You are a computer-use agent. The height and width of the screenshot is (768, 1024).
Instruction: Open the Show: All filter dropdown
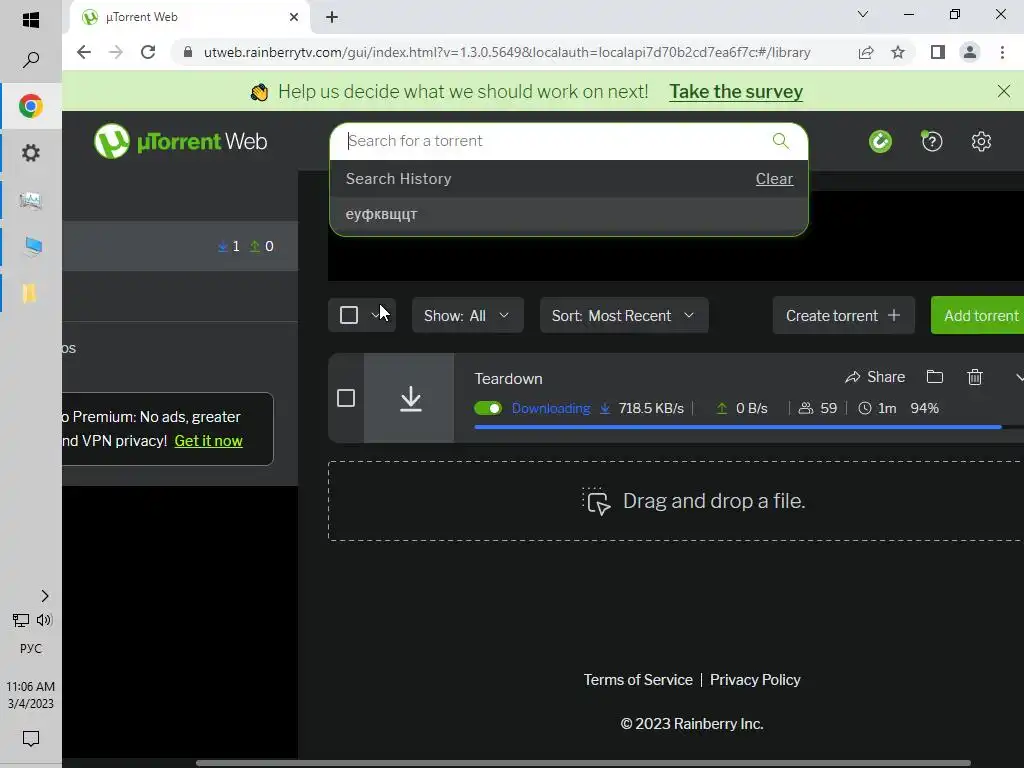pos(468,315)
